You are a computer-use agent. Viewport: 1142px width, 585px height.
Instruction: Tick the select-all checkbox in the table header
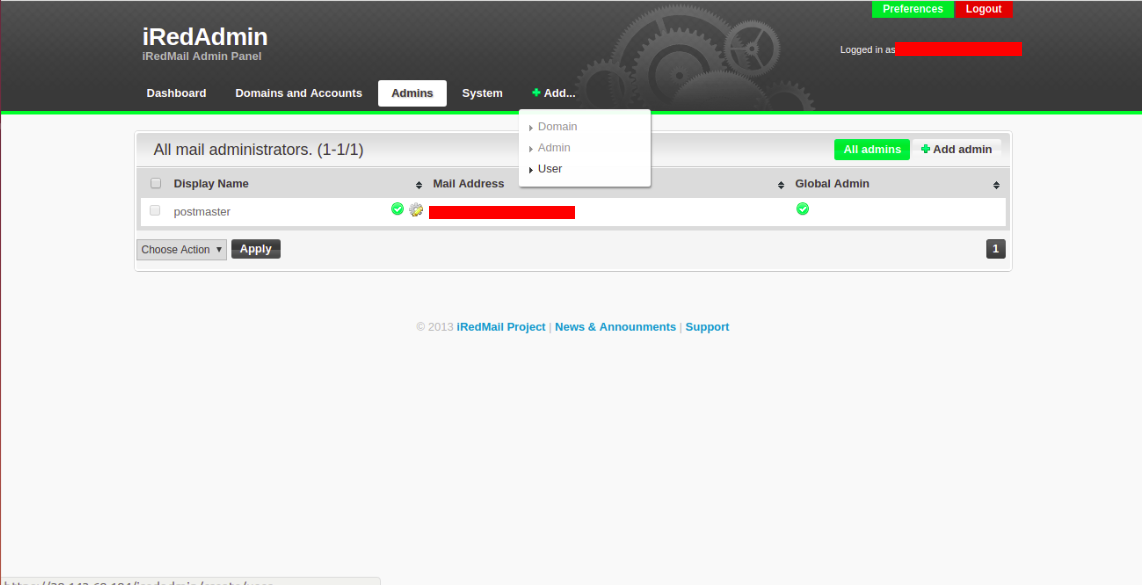click(x=155, y=184)
